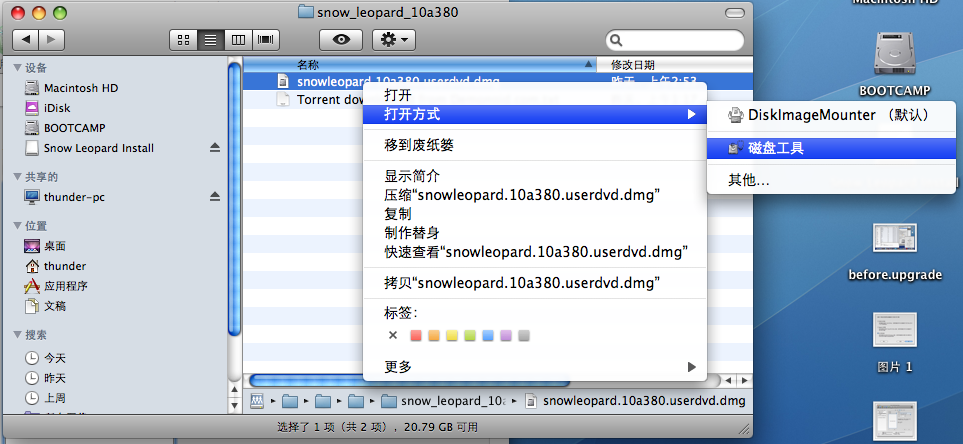This screenshot has width=963, height=444.
Task: Compress snowleopard.10a380.userdvd.dmg via 压缩 entry
Action: [x=534, y=195]
